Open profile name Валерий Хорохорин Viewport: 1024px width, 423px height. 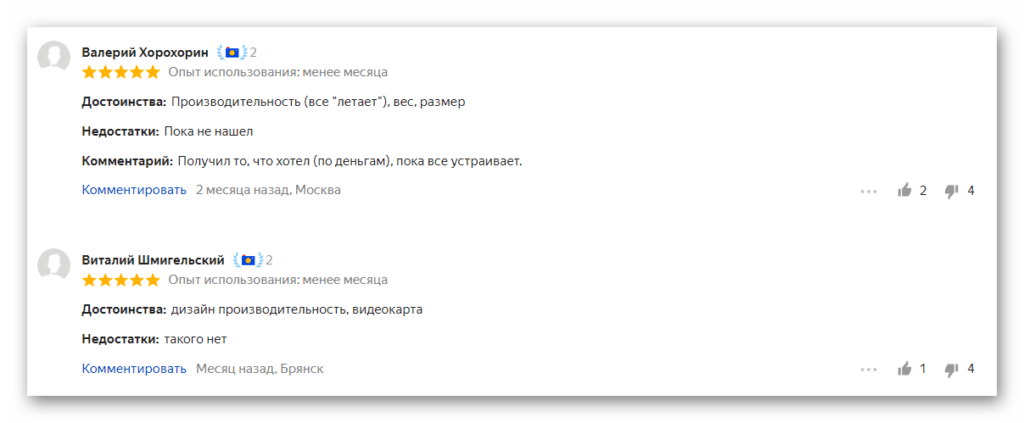coord(145,52)
